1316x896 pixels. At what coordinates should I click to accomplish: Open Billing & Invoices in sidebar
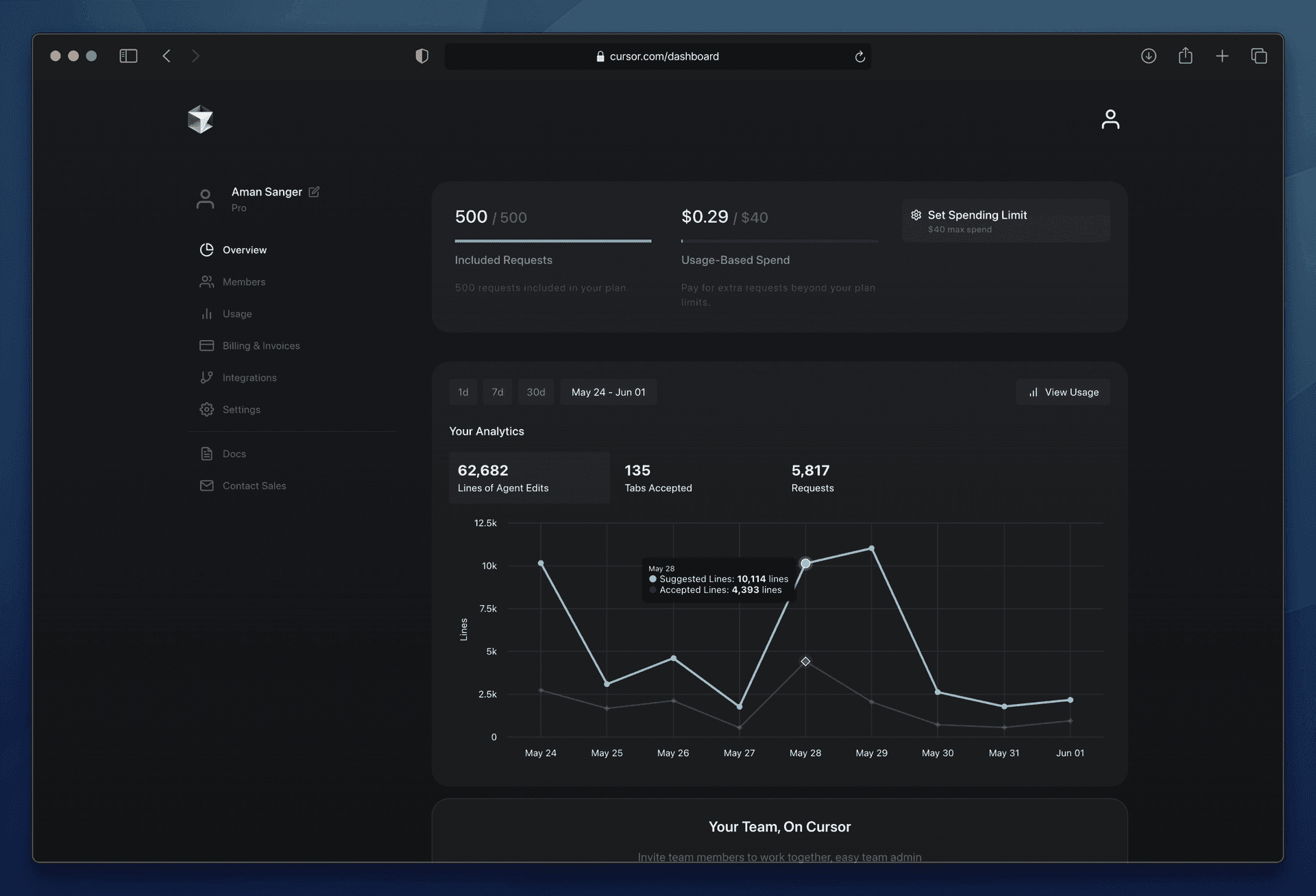pyautogui.click(x=260, y=346)
